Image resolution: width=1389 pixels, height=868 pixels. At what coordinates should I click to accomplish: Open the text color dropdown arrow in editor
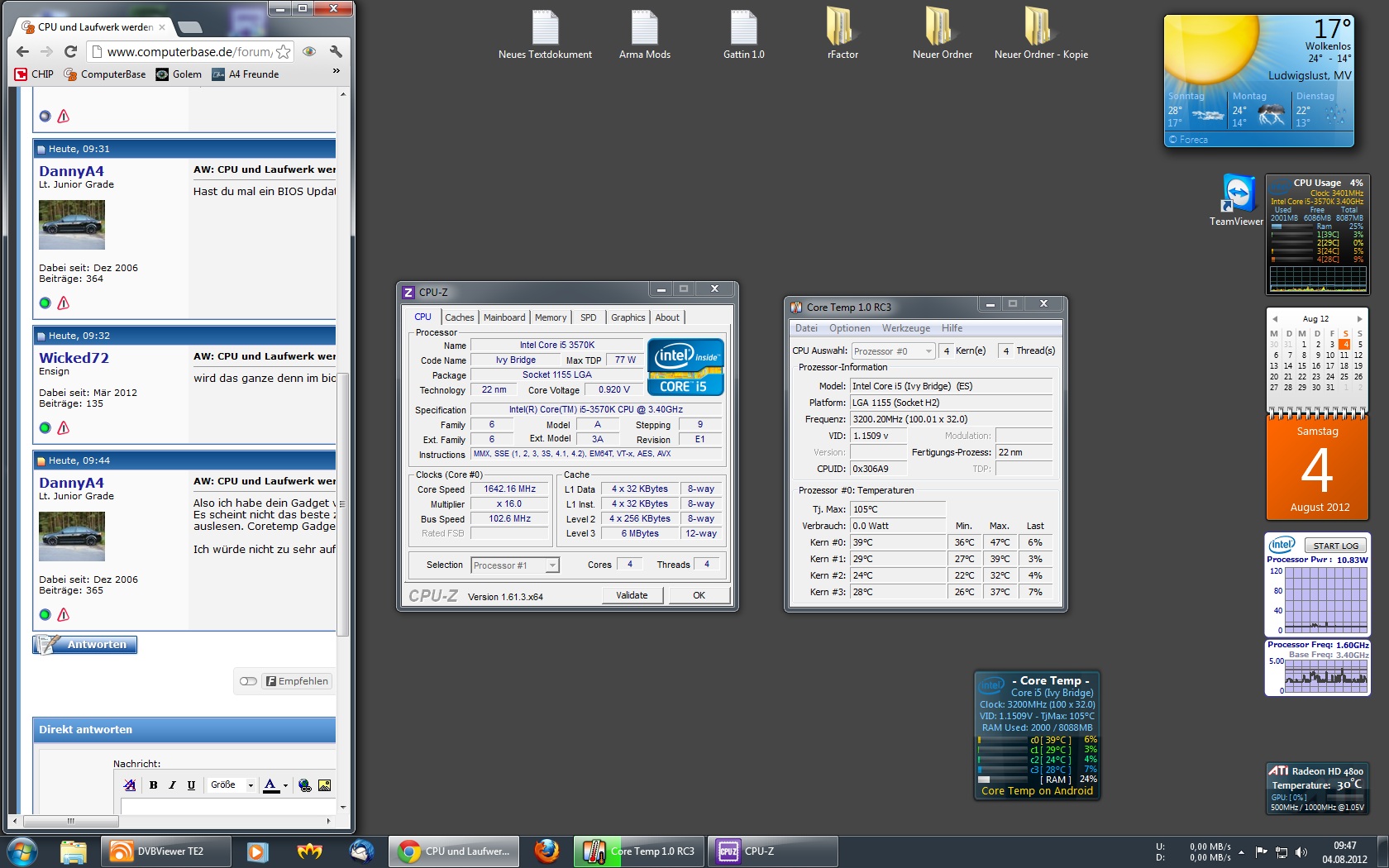(x=285, y=785)
